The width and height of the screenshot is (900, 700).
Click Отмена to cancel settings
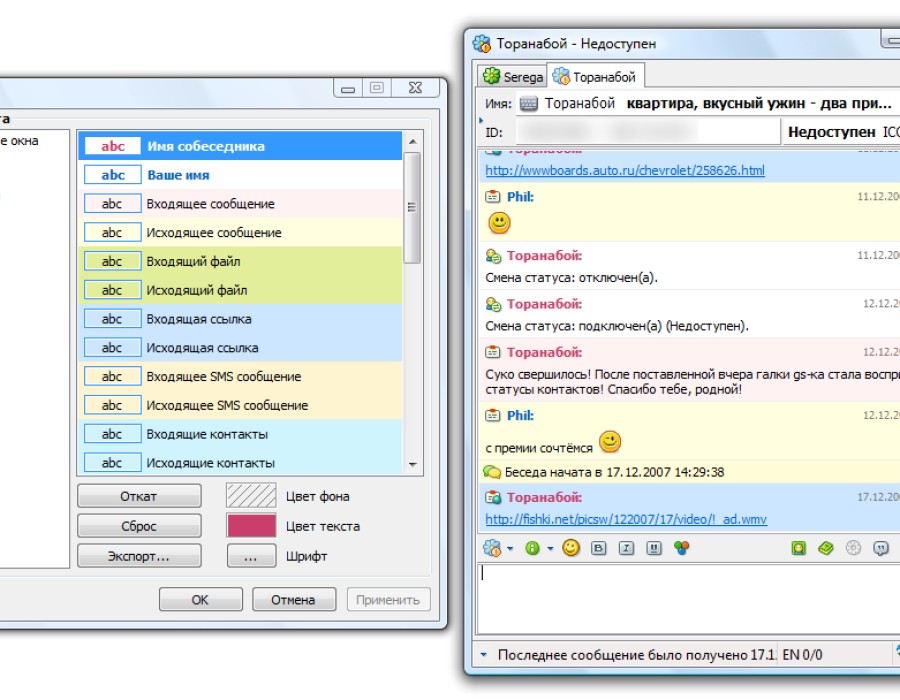coord(294,600)
